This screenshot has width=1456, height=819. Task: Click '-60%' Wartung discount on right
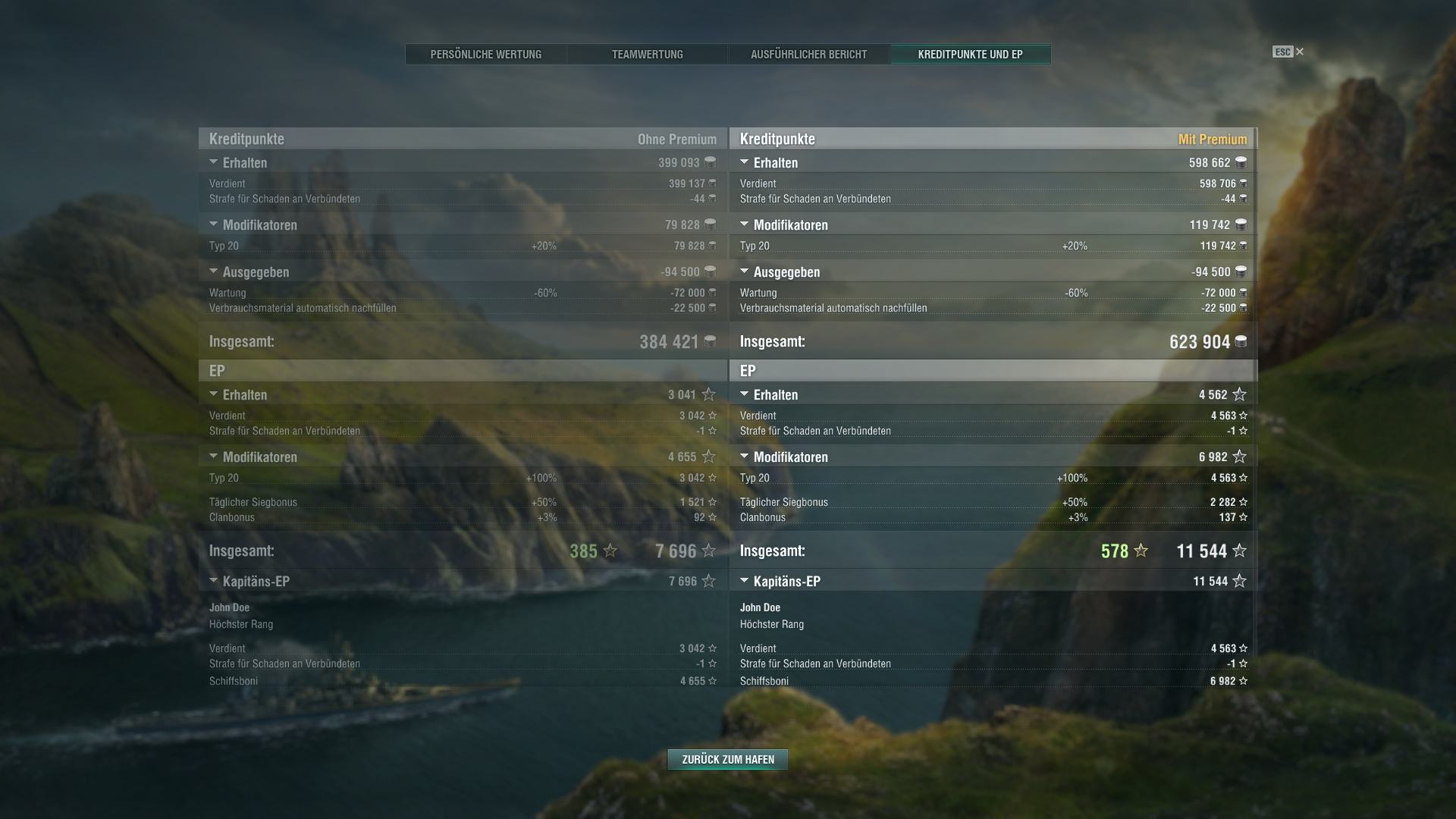point(1076,293)
